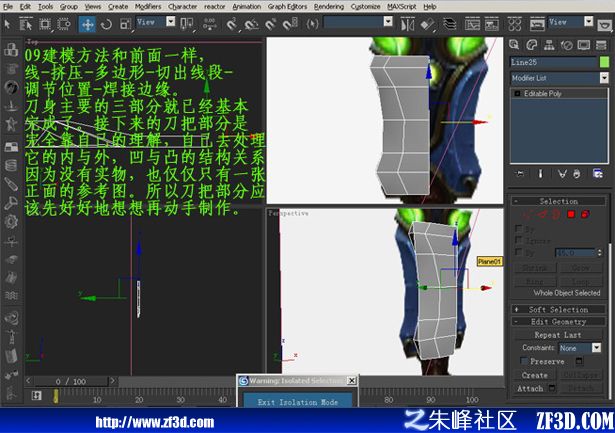
Task: Click Configure Modifier Sets icon
Action: pos(598,173)
